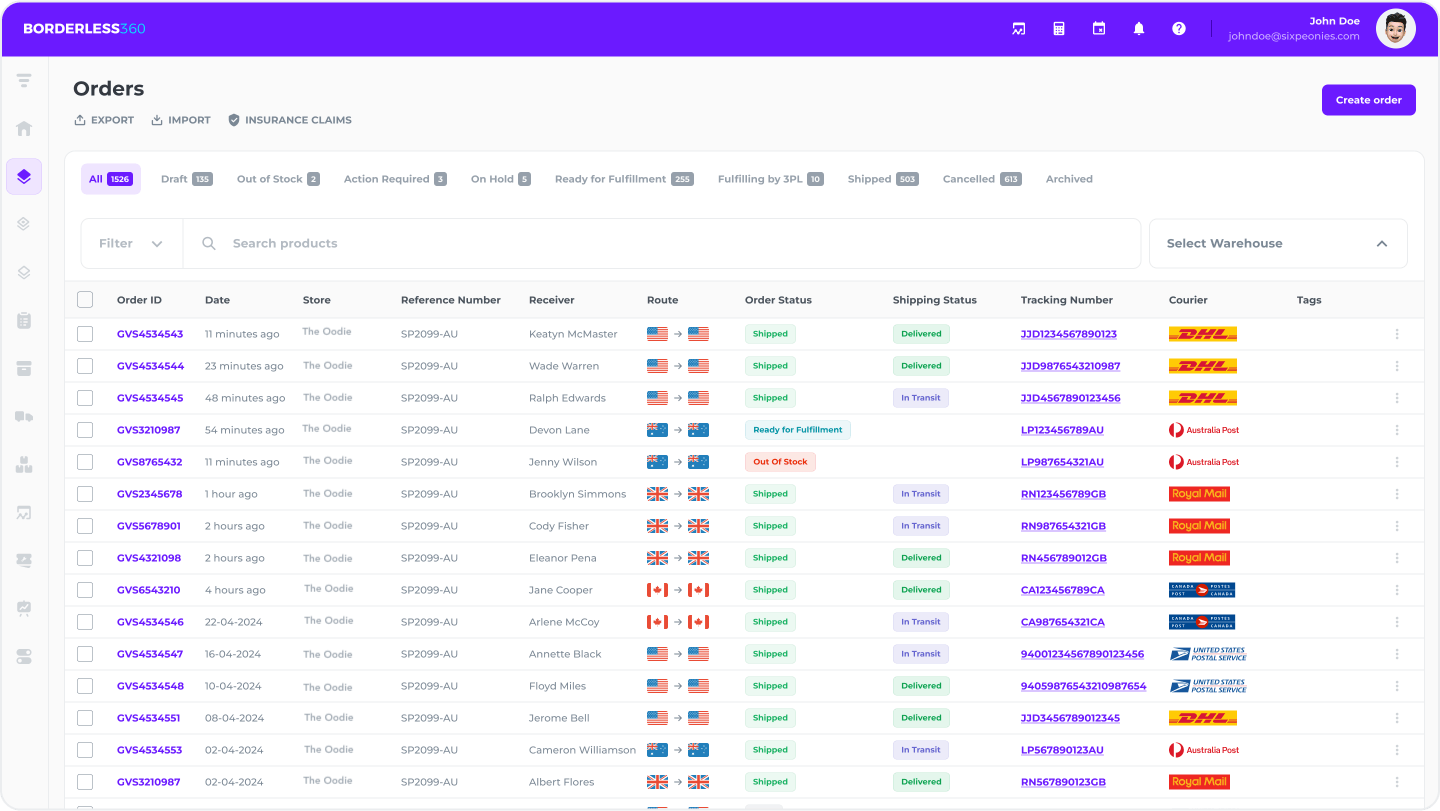Select checkbox for order GVS8765432

[85, 462]
